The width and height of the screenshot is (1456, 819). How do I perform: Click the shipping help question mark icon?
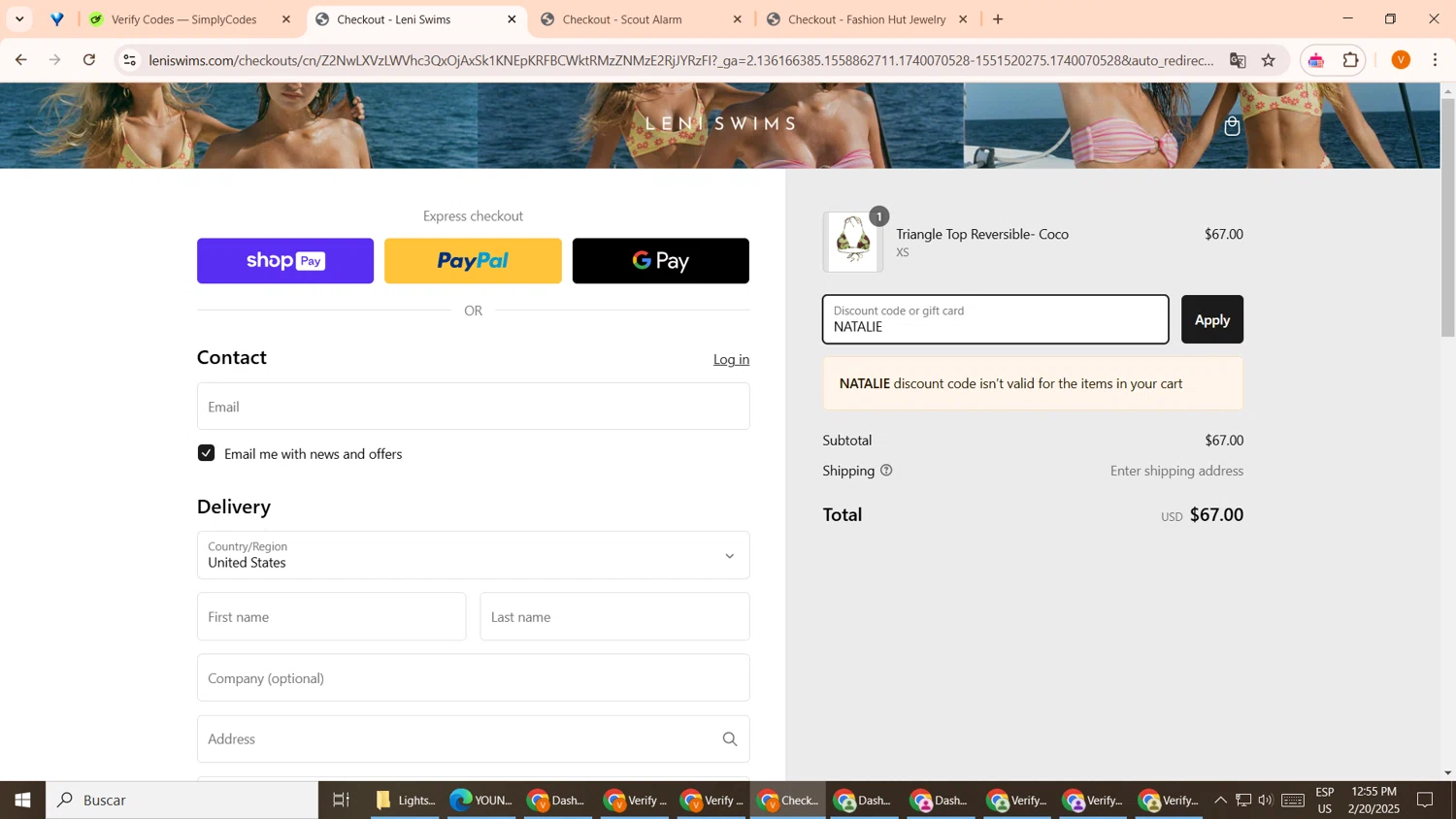pyautogui.click(x=886, y=471)
